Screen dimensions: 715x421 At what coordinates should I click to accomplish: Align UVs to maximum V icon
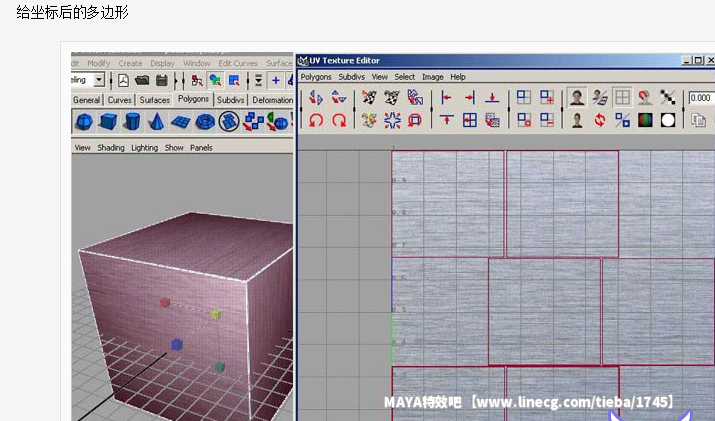(x=446, y=120)
